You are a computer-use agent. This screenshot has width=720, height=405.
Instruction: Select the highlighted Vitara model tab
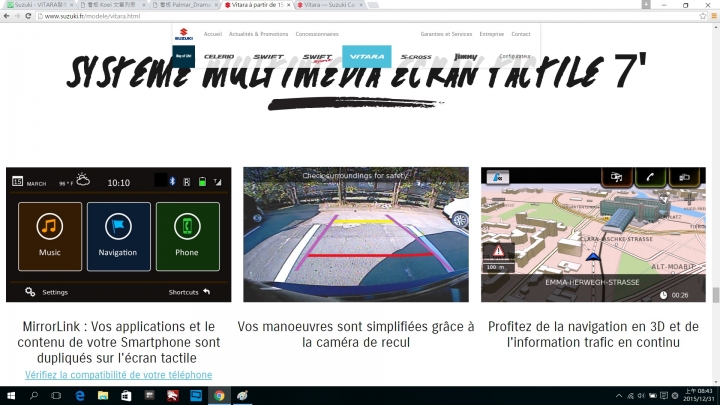[x=367, y=56]
